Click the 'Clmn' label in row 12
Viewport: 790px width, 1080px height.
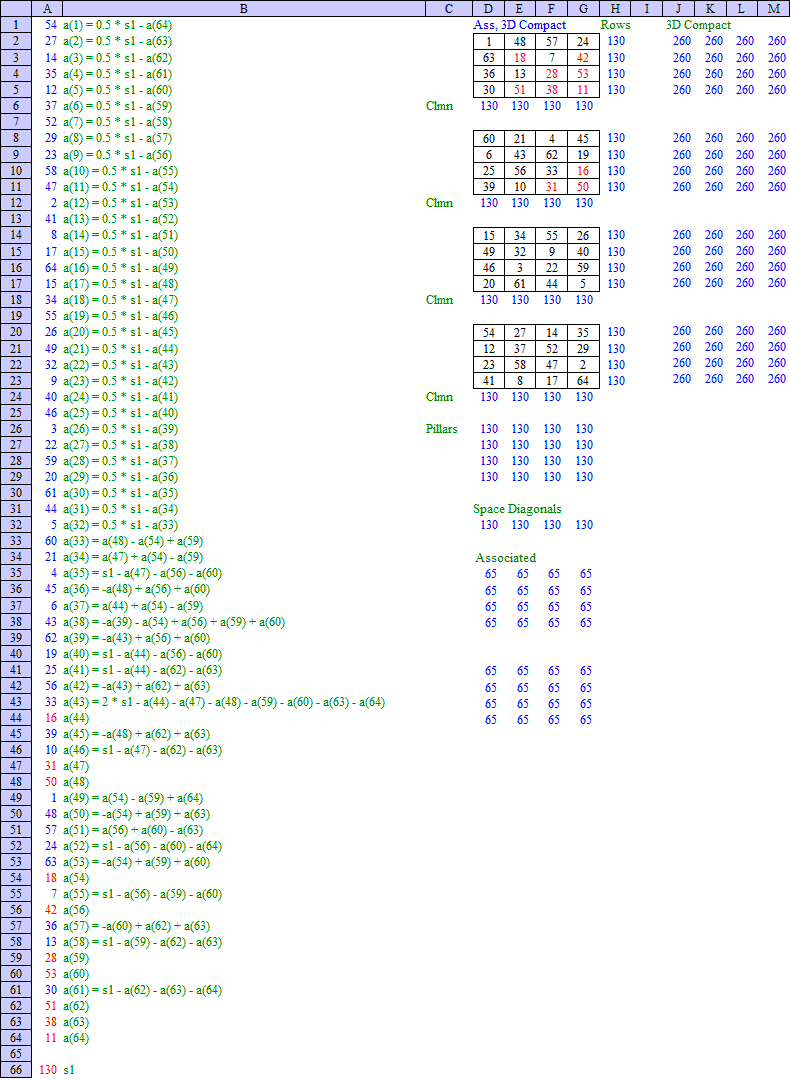point(439,203)
